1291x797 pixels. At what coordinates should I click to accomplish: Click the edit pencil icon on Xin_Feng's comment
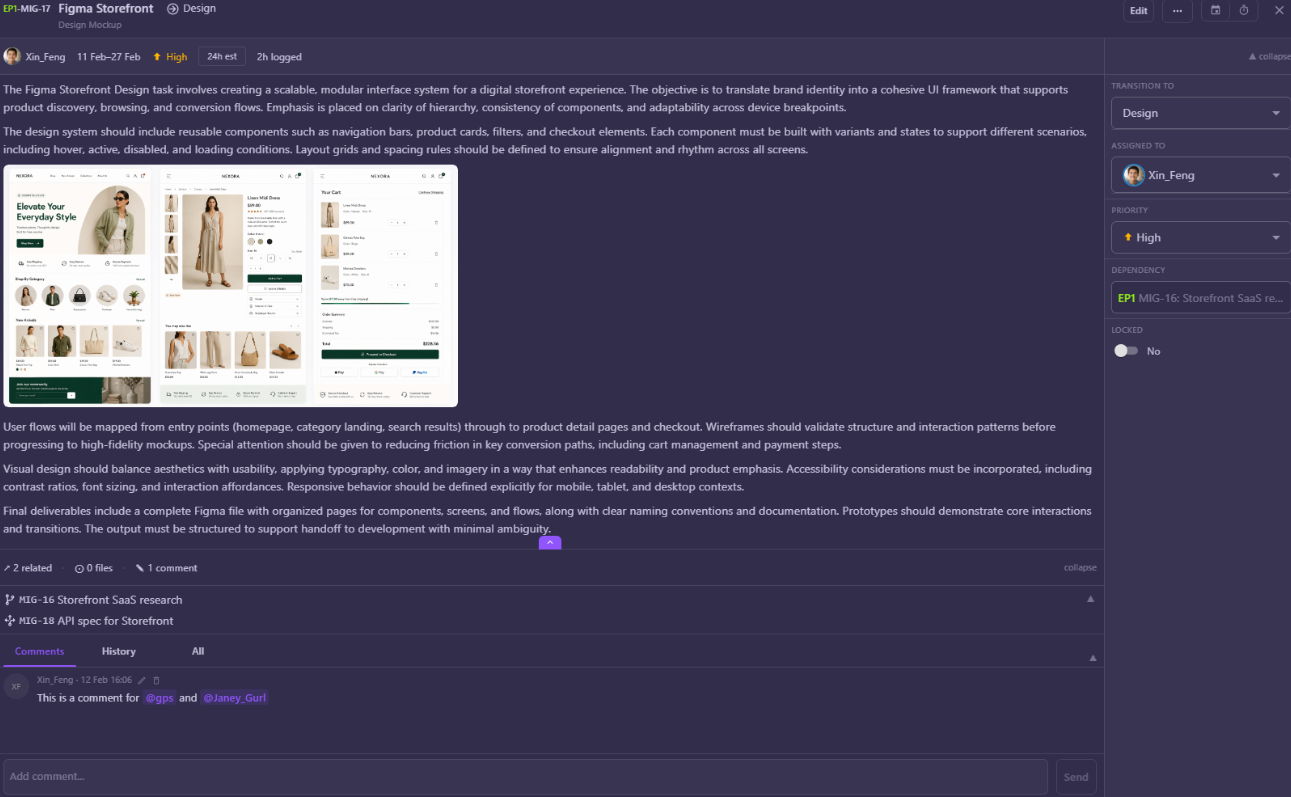click(x=142, y=679)
